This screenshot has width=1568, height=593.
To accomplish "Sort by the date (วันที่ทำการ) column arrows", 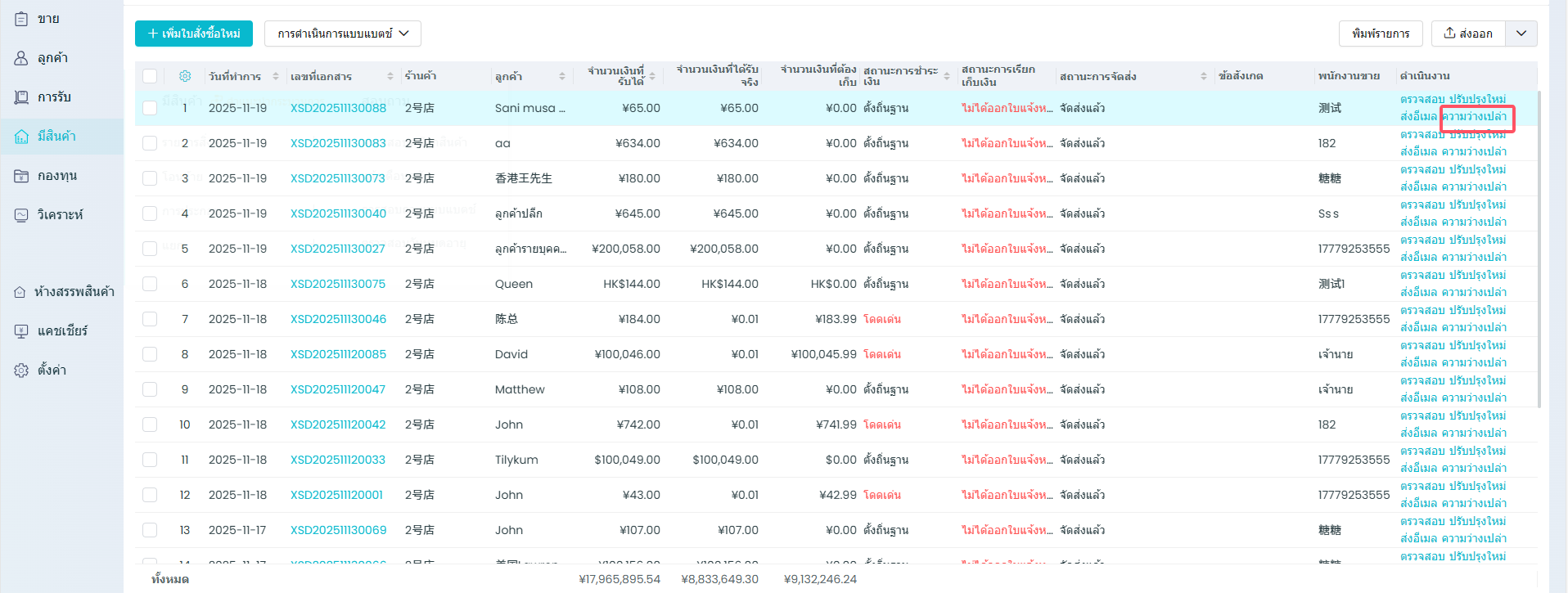I will point(276,76).
